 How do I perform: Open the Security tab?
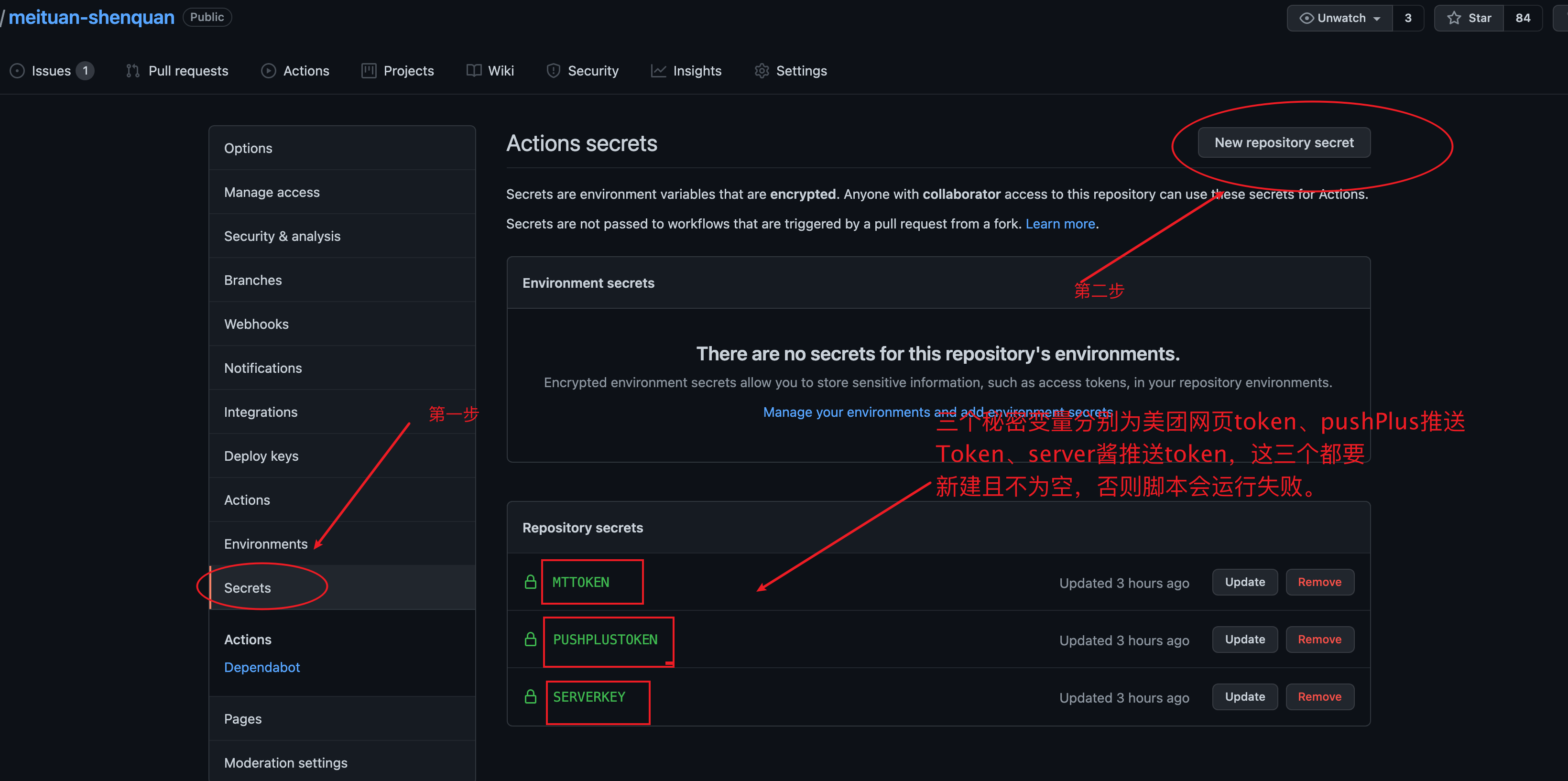583,71
